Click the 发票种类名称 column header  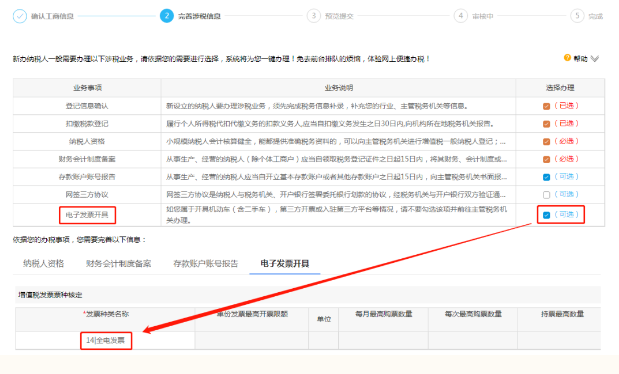pos(106,314)
